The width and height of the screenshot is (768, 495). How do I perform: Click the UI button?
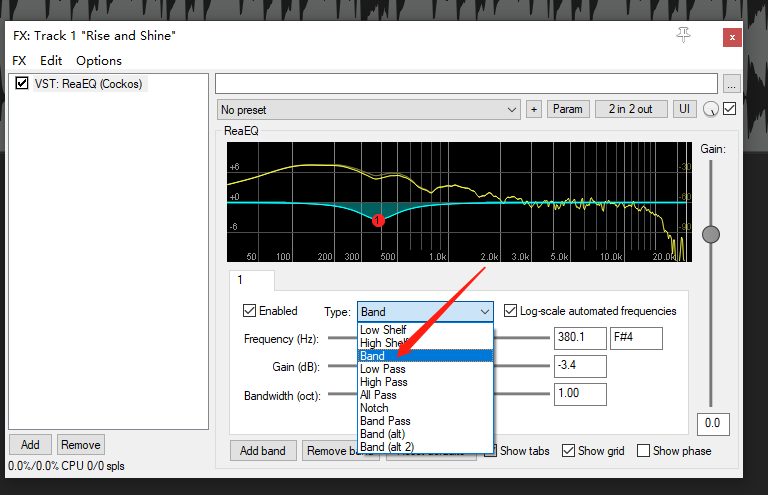click(684, 109)
